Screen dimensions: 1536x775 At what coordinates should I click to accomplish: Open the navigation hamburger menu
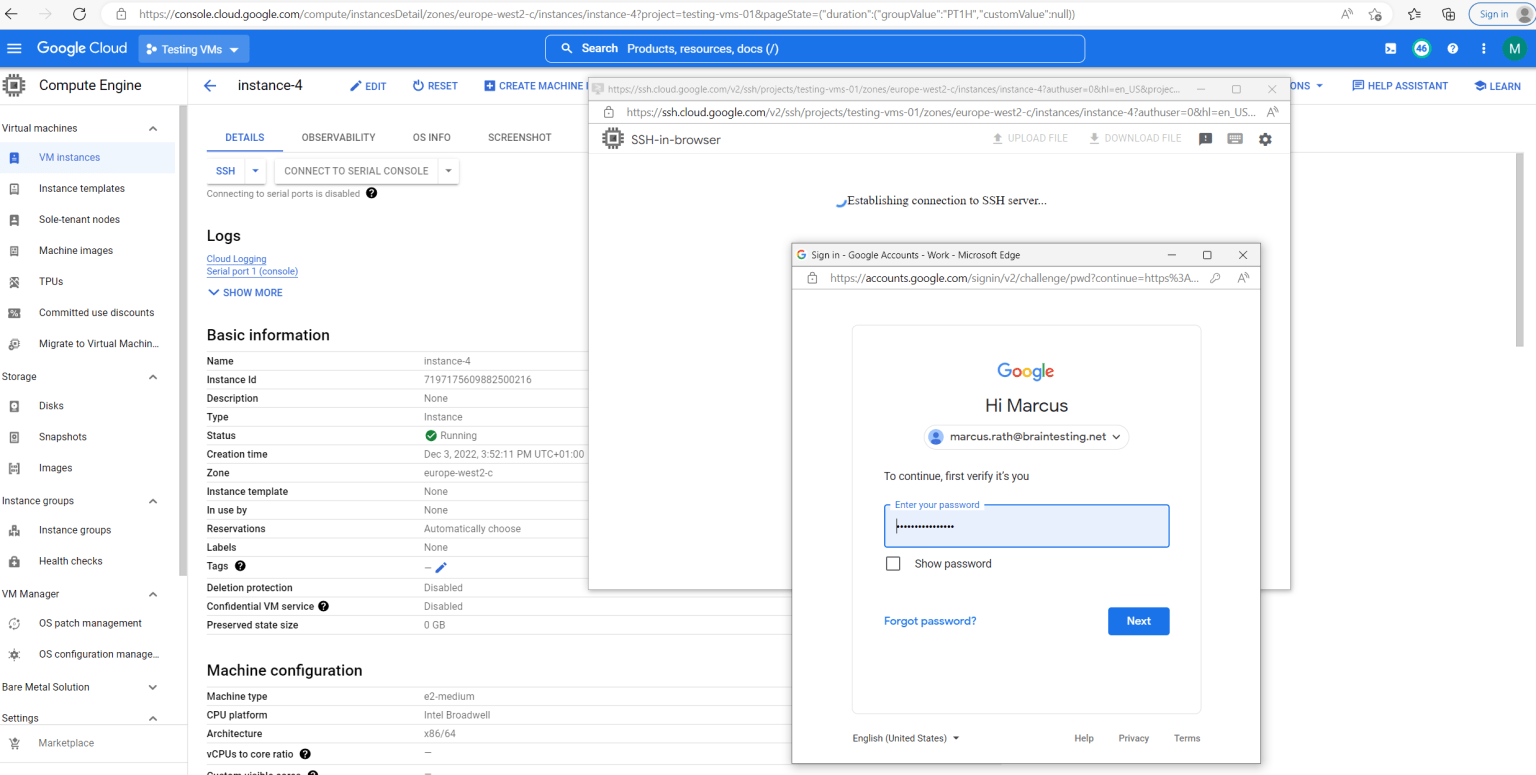click(x=15, y=48)
